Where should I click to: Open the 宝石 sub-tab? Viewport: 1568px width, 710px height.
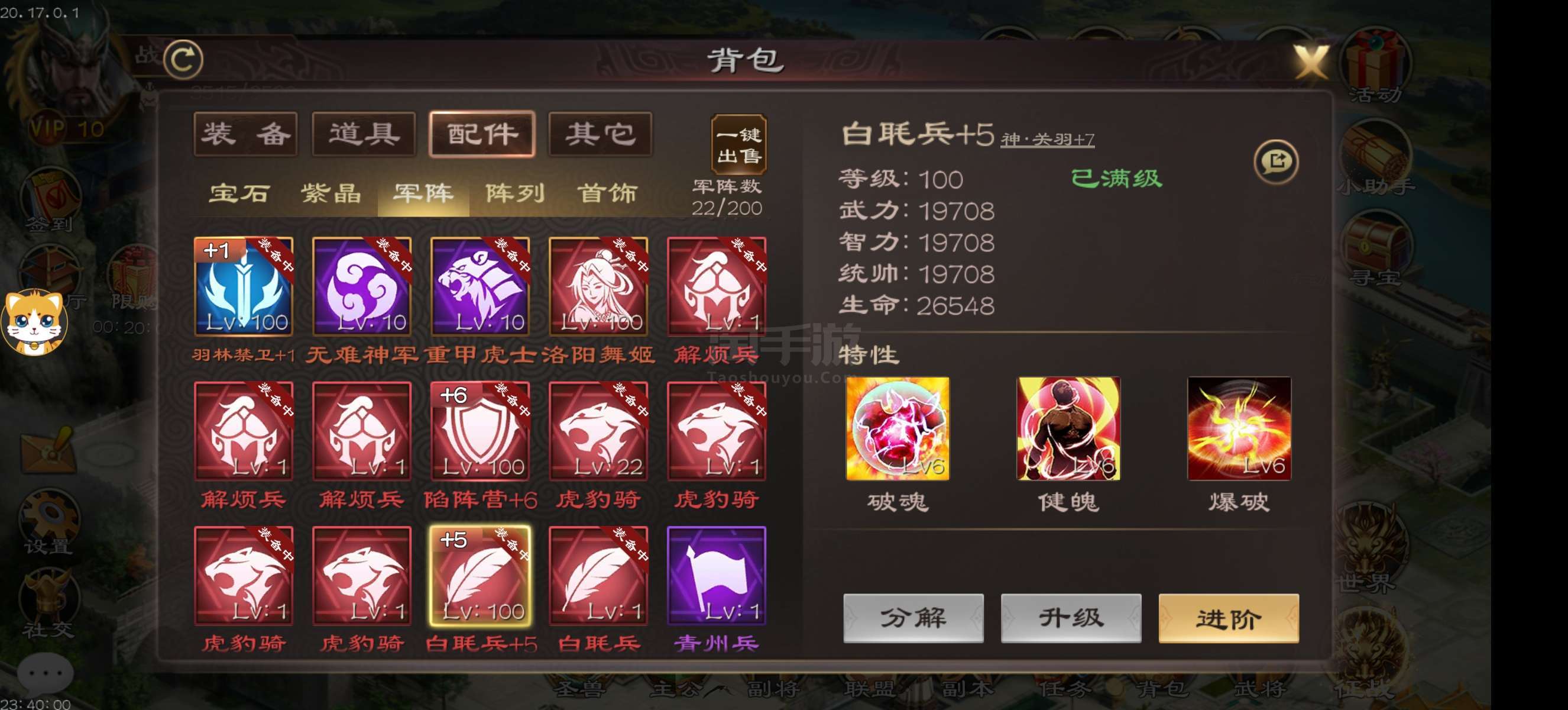pyautogui.click(x=239, y=193)
